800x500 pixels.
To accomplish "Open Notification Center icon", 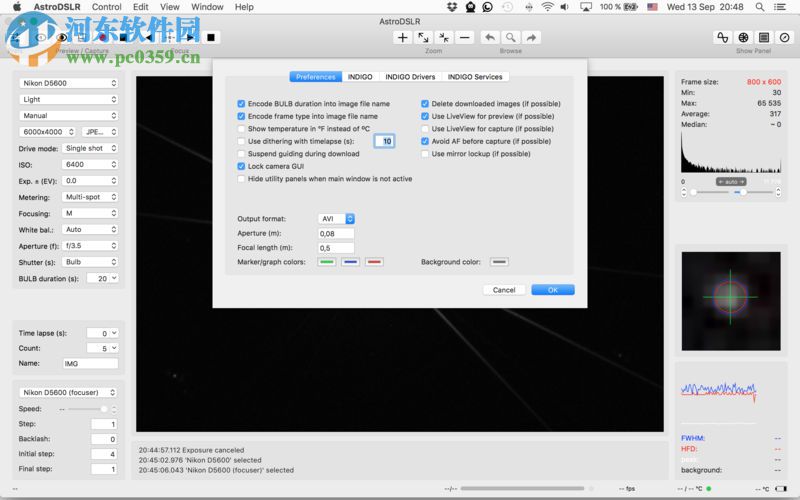I will 780,7.
